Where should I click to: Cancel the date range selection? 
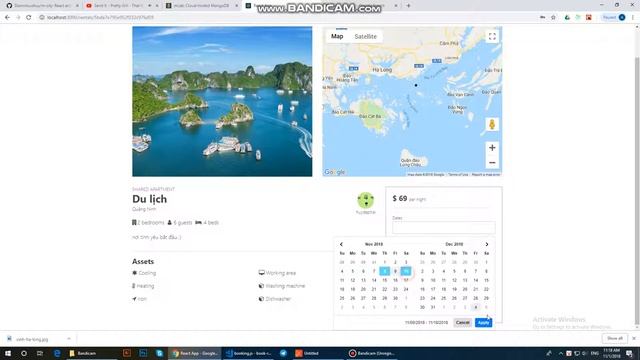(462, 323)
